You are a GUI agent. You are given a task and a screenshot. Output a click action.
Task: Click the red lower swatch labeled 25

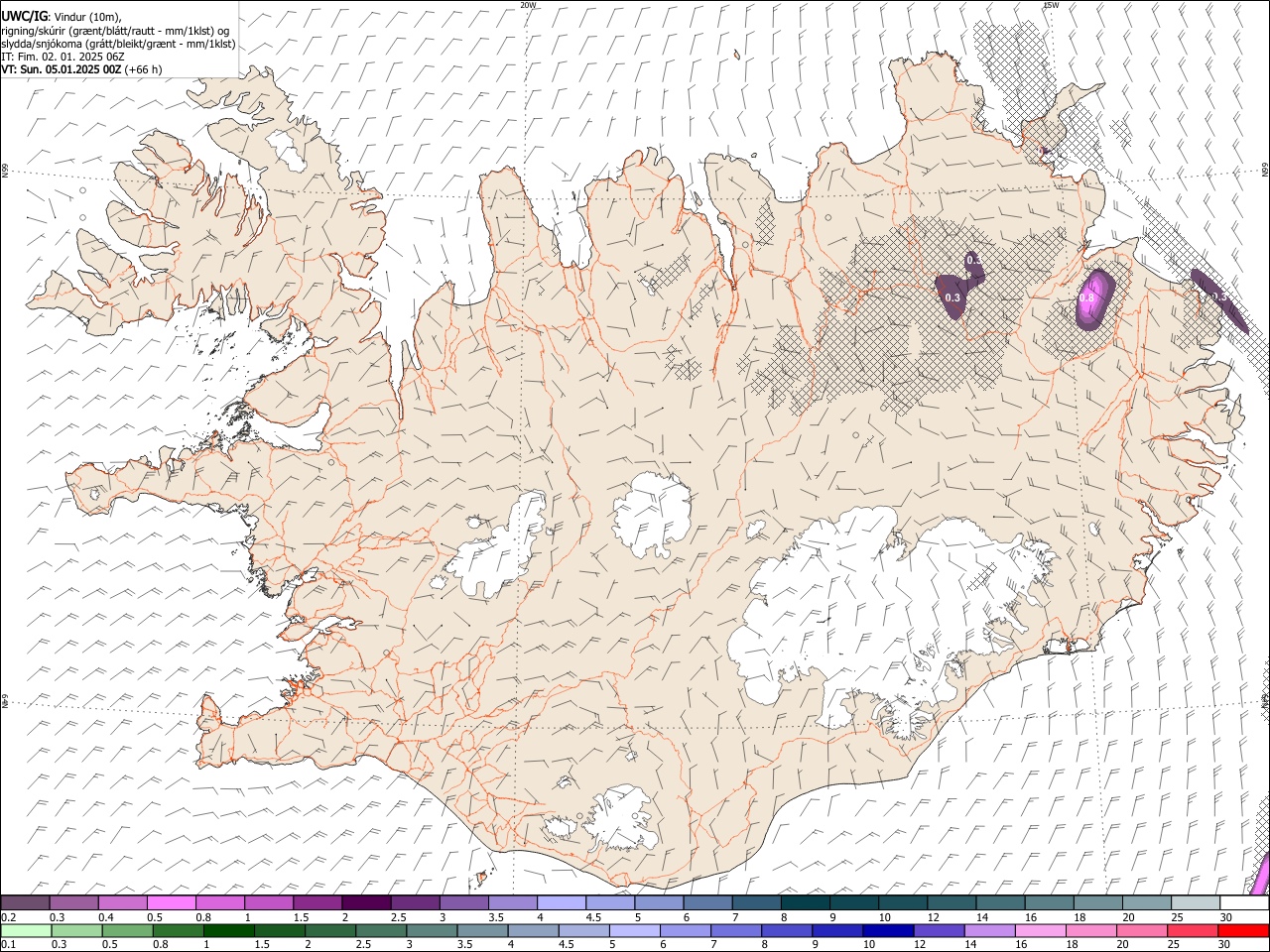coord(1193,930)
